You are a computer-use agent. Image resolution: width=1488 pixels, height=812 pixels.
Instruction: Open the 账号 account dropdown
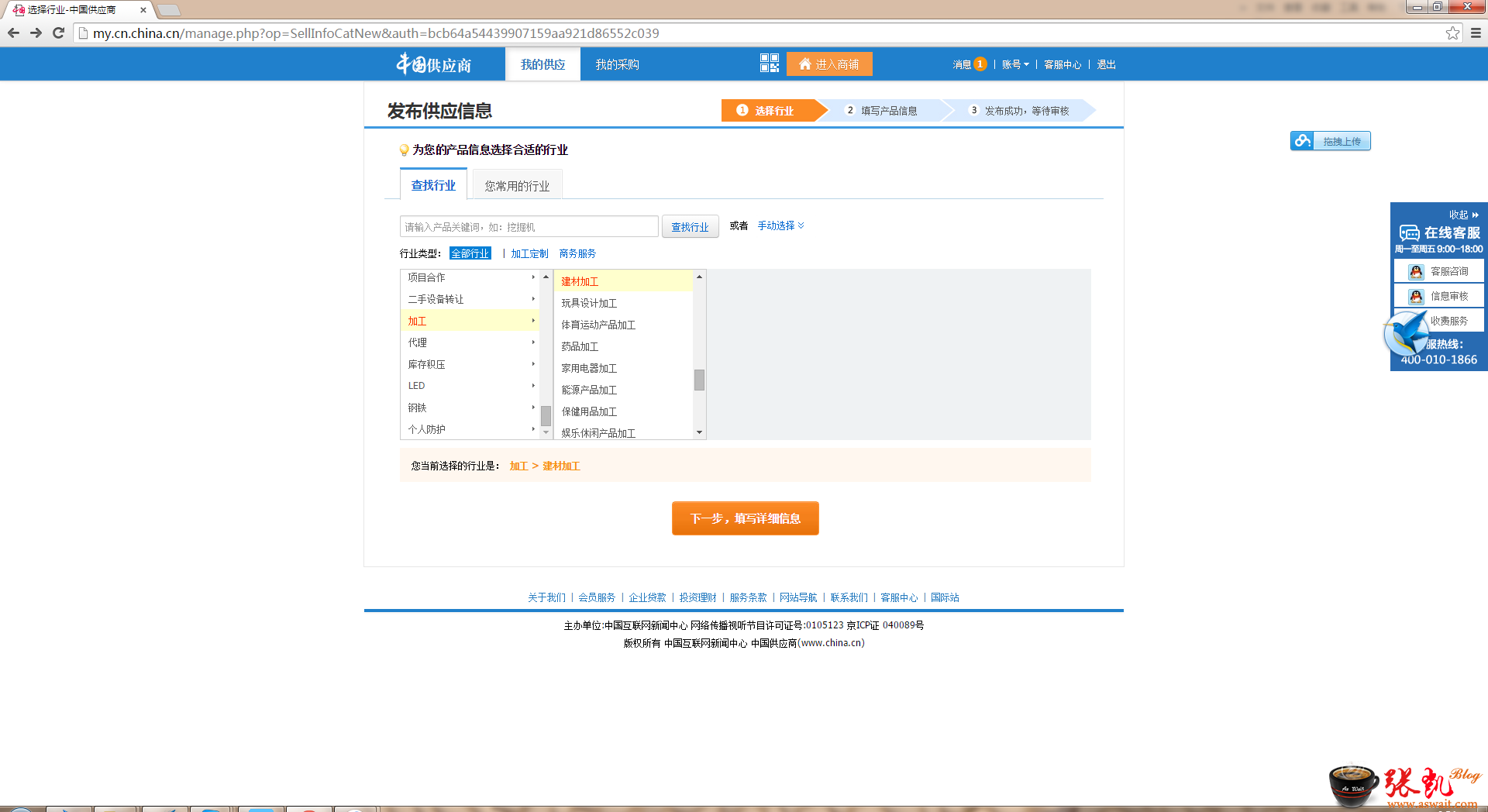1014,64
